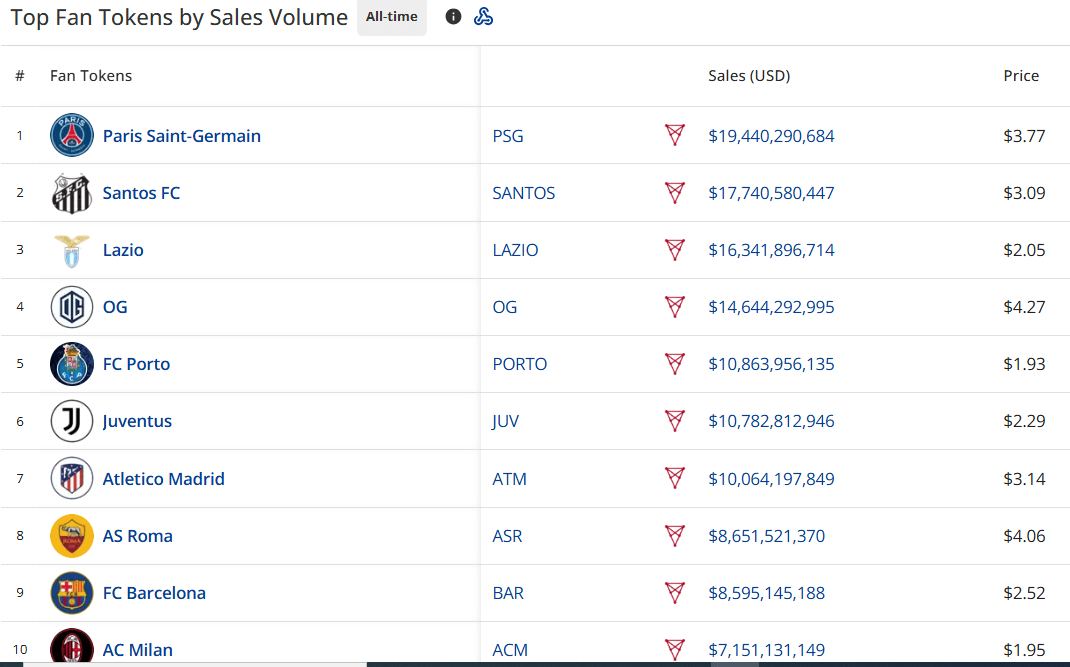Click the Juventus club logo
Screen dimensions: 1070x667
click(72, 421)
